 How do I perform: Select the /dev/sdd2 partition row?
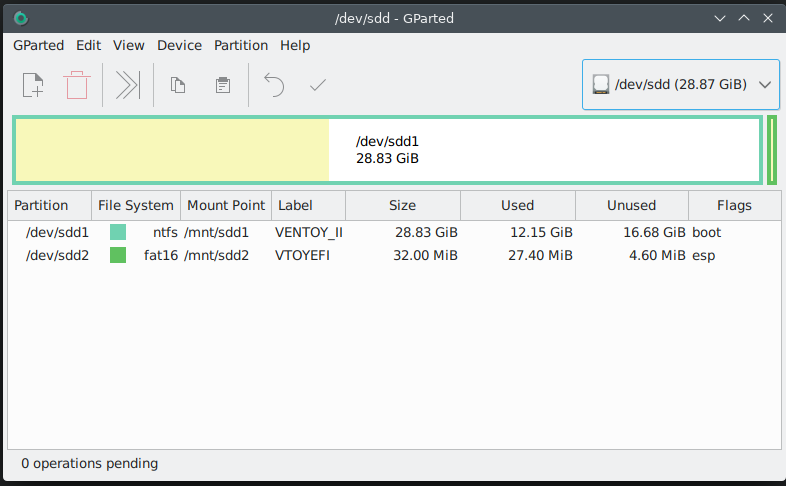pos(57,255)
